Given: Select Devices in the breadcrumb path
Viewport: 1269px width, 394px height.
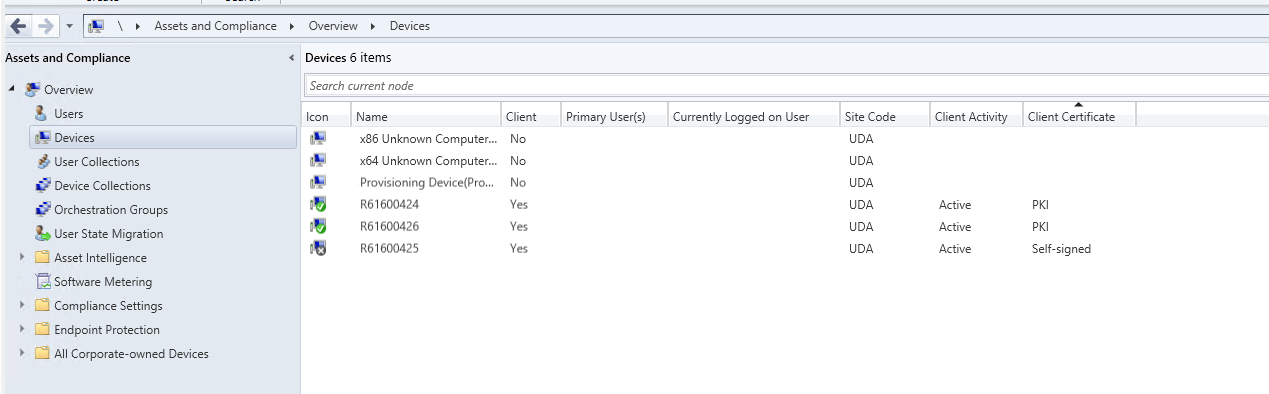Looking at the screenshot, I should [410, 26].
